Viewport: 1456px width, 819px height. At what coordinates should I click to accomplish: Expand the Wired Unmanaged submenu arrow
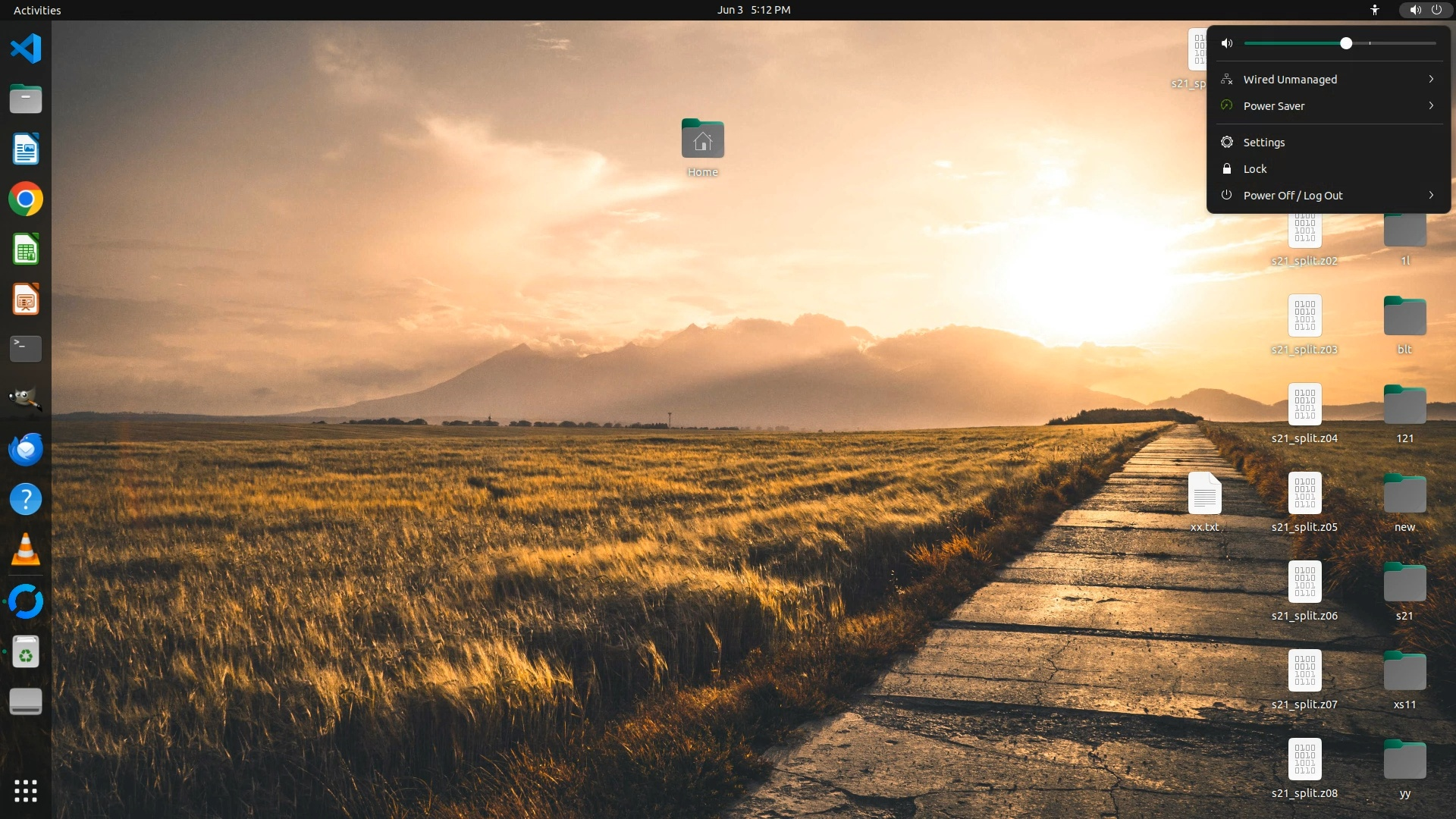pyautogui.click(x=1431, y=79)
